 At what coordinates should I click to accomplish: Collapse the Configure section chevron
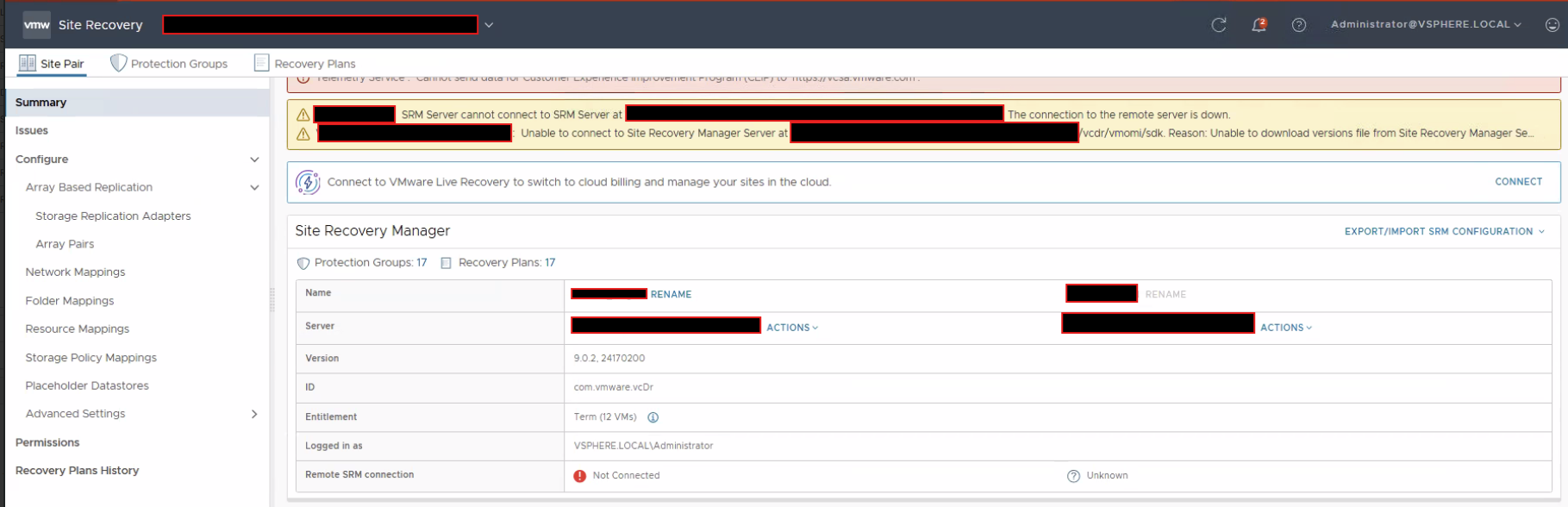[x=254, y=160]
